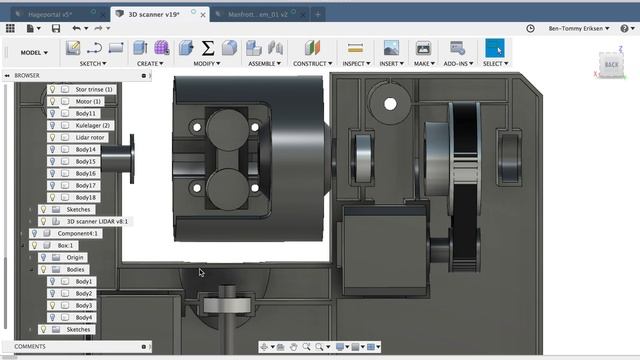Open a new design tab with plus
640x360 pixels.
coord(318,14)
